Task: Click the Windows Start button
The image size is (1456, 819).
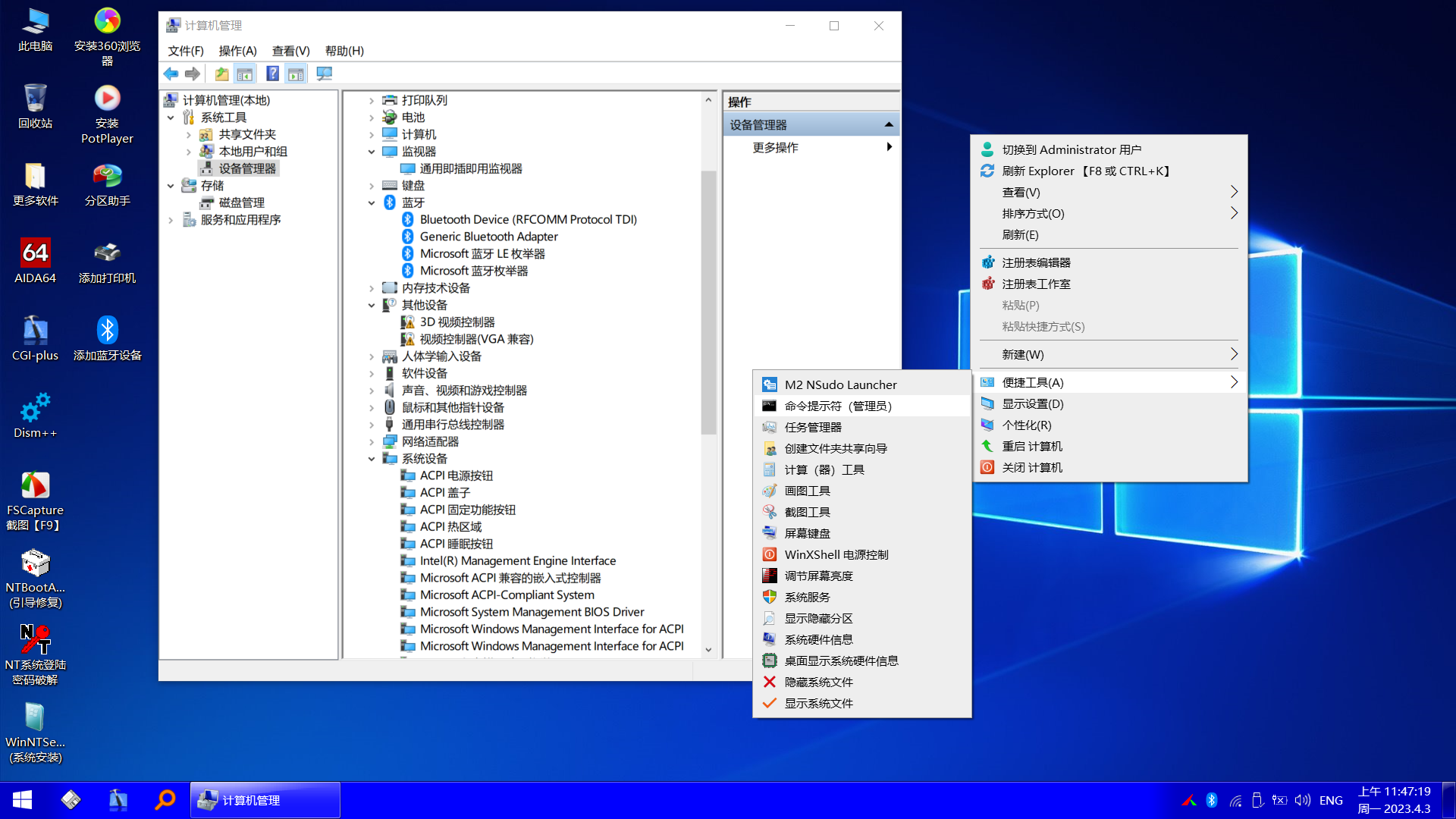Action: click(22, 800)
